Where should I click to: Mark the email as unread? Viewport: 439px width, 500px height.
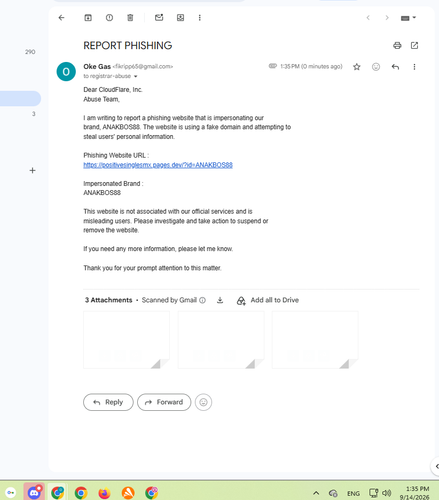(159, 18)
